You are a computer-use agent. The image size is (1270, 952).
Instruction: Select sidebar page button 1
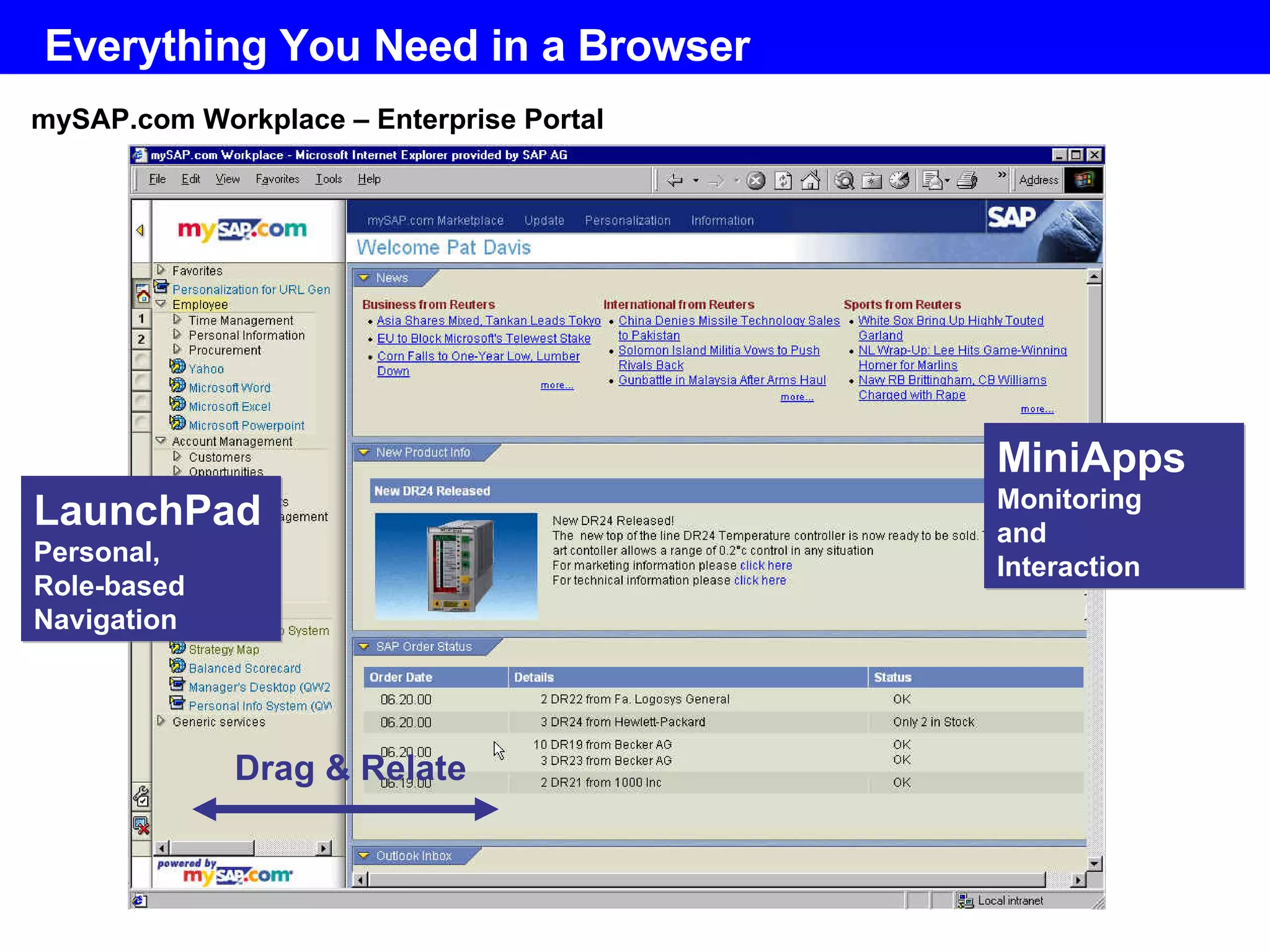tap(141, 319)
